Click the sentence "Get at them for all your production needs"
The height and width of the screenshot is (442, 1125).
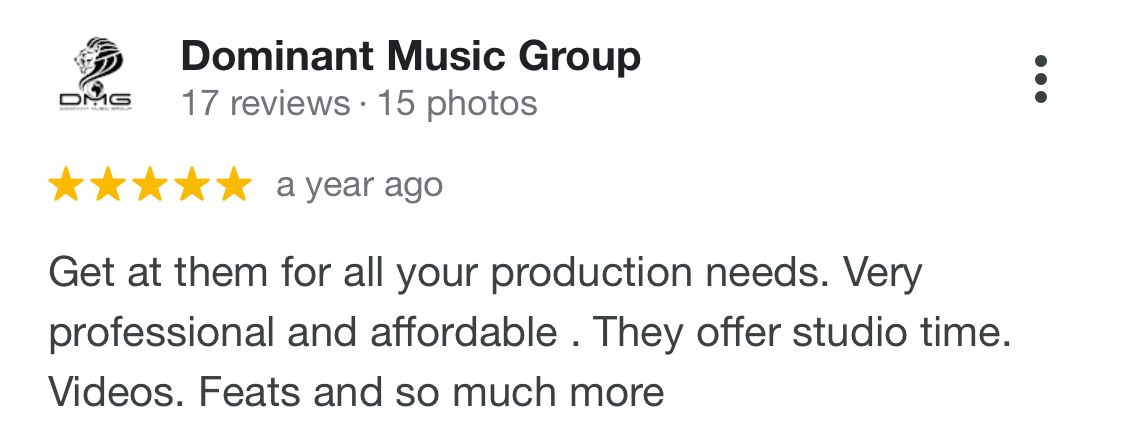tap(438, 273)
